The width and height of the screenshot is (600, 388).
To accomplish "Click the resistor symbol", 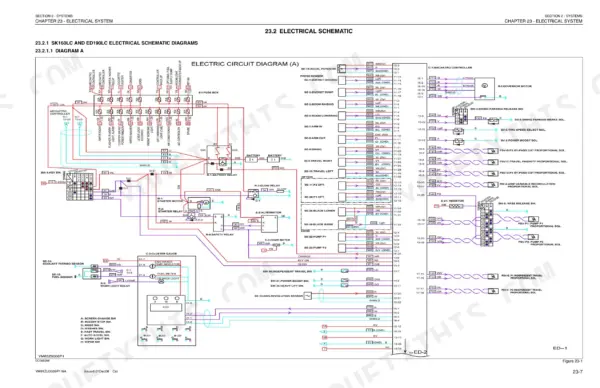I will pyautogui.click(x=455, y=206).
